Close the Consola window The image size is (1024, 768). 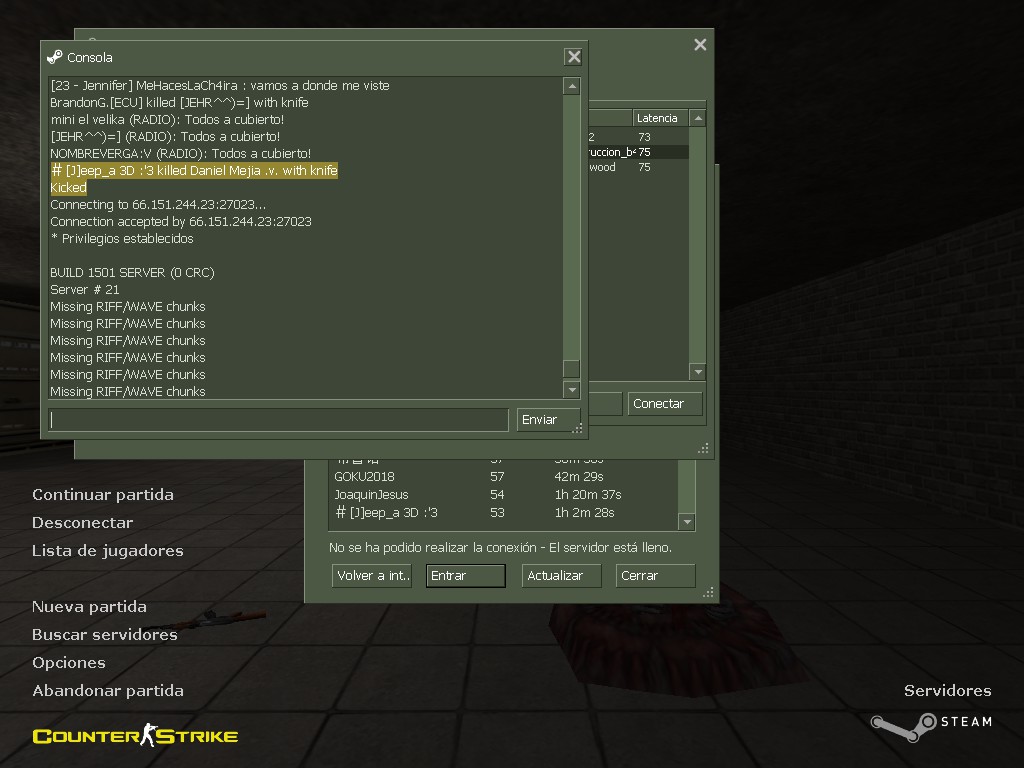(x=573, y=57)
